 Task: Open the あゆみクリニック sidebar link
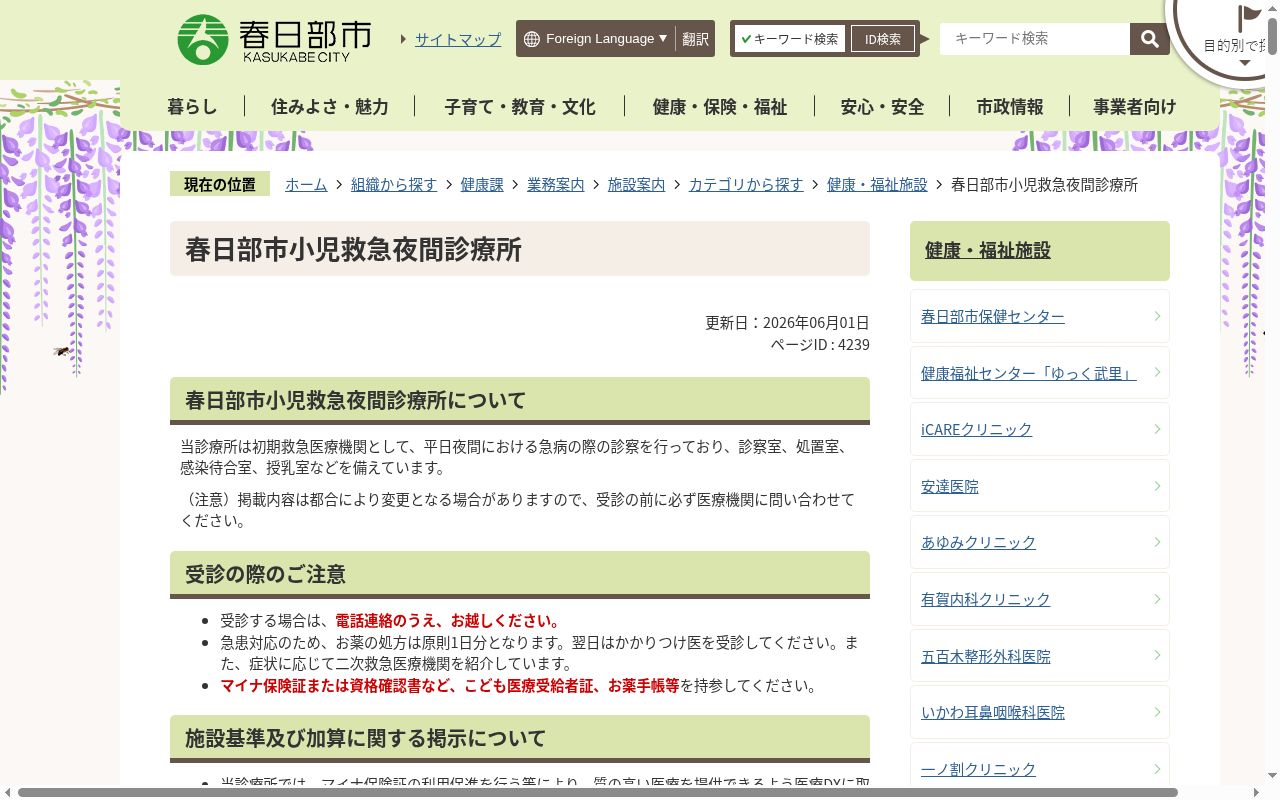[979, 543]
